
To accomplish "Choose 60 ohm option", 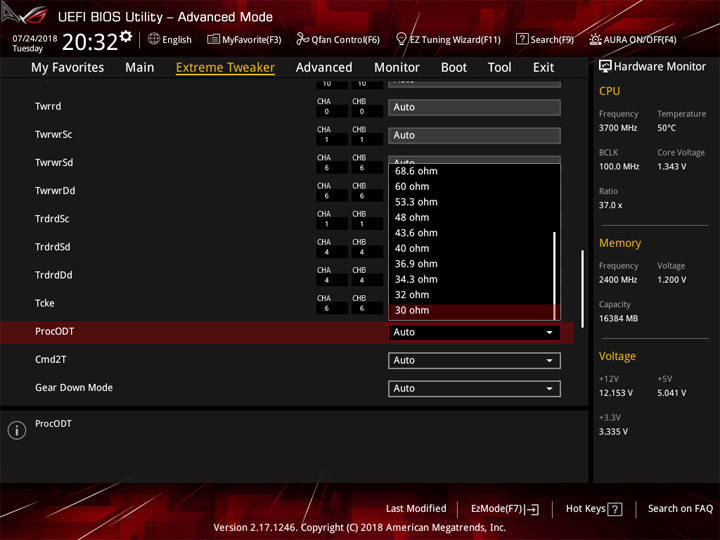I will [x=471, y=186].
